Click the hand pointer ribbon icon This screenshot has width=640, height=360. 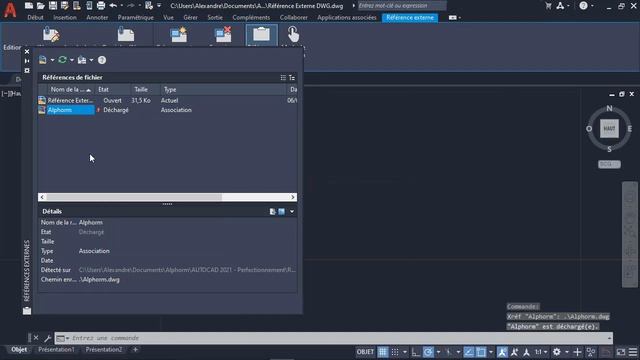[x=293, y=34]
